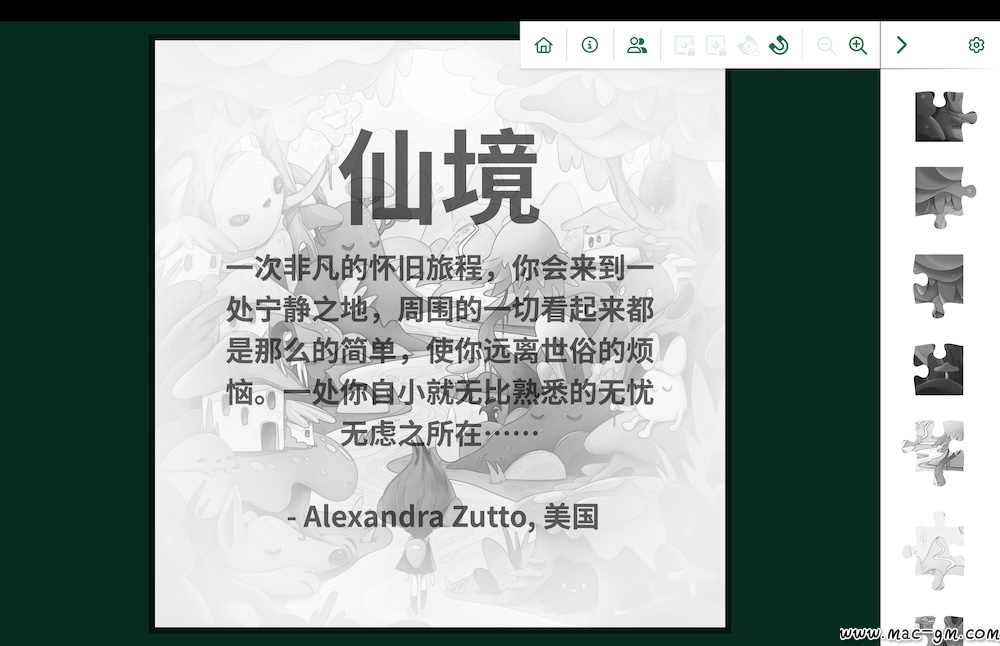Click the line 无虑之所在……
This screenshot has height=646, width=1000.
[x=440, y=434]
